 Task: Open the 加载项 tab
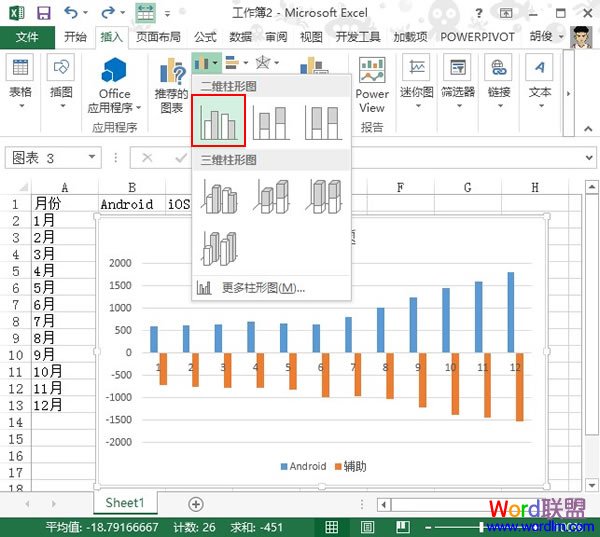[x=411, y=37]
